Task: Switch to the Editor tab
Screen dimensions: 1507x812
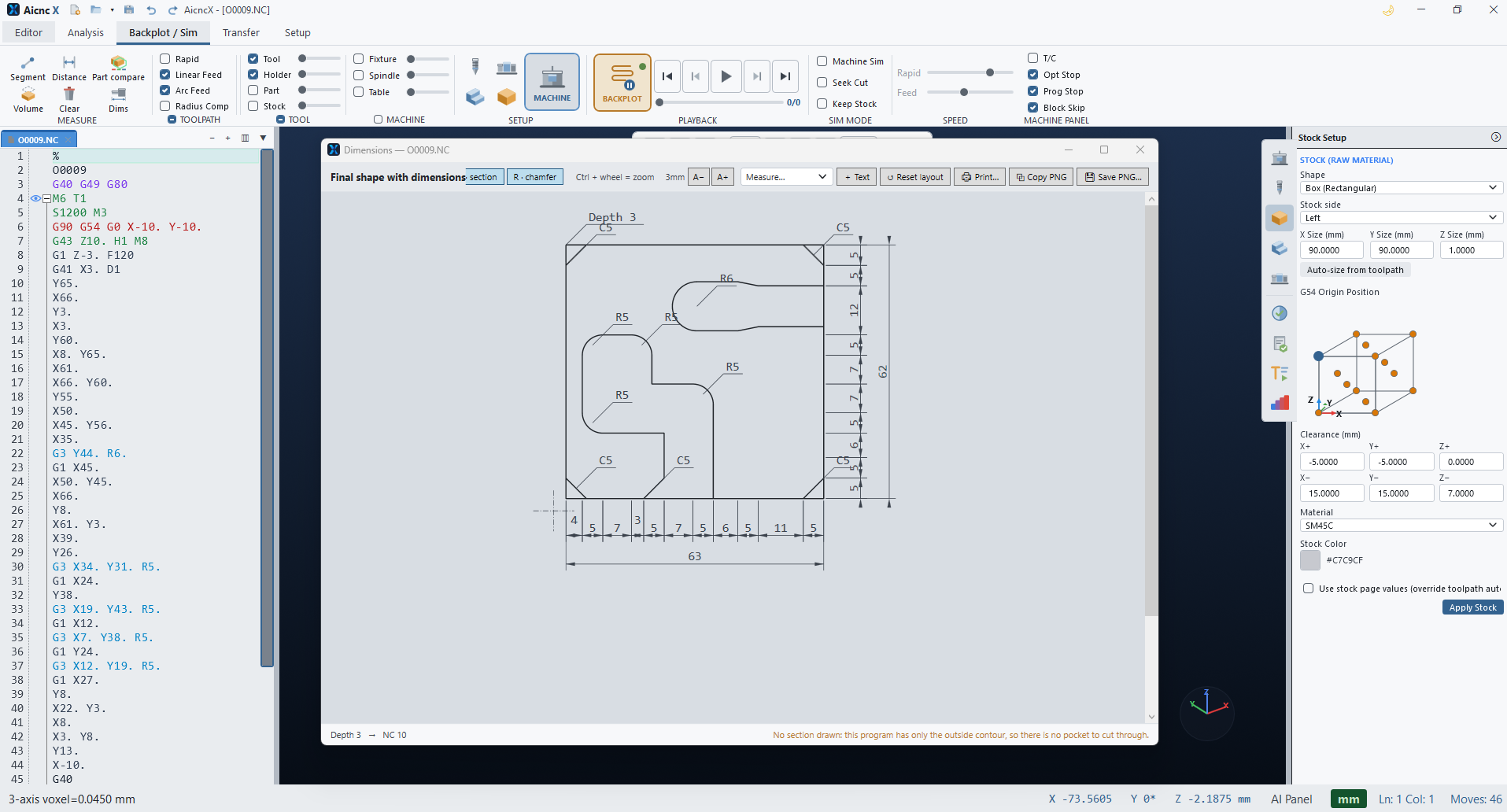Action: click(28, 32)
